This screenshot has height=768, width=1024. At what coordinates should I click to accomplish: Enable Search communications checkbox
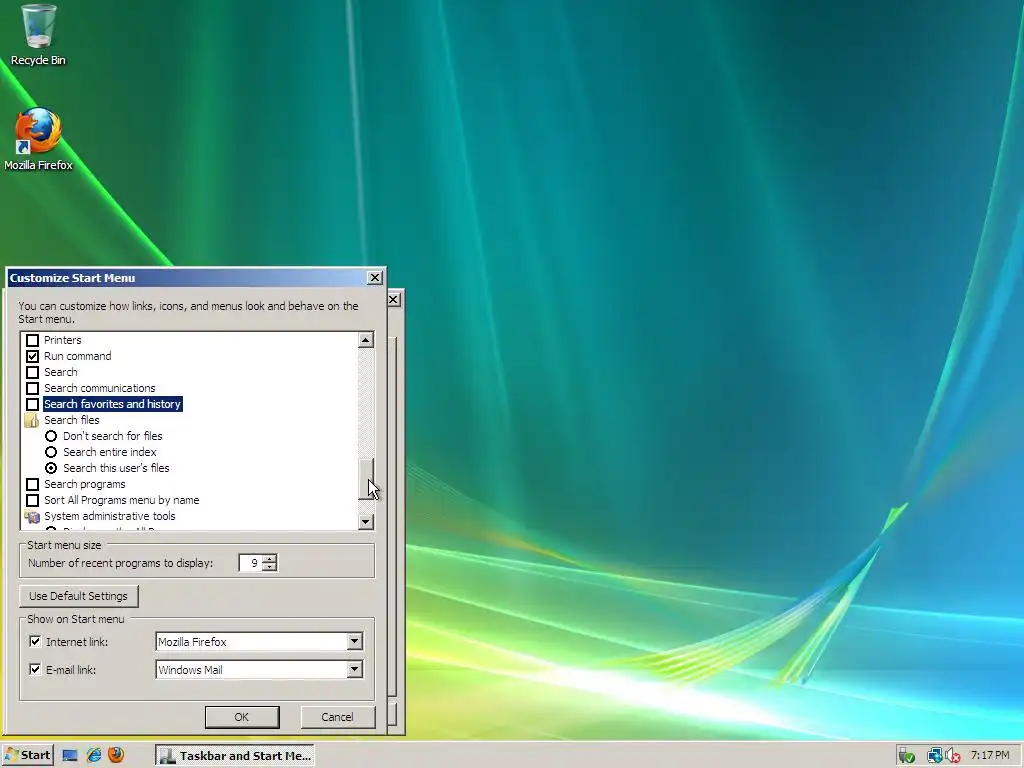click(32, 389)
